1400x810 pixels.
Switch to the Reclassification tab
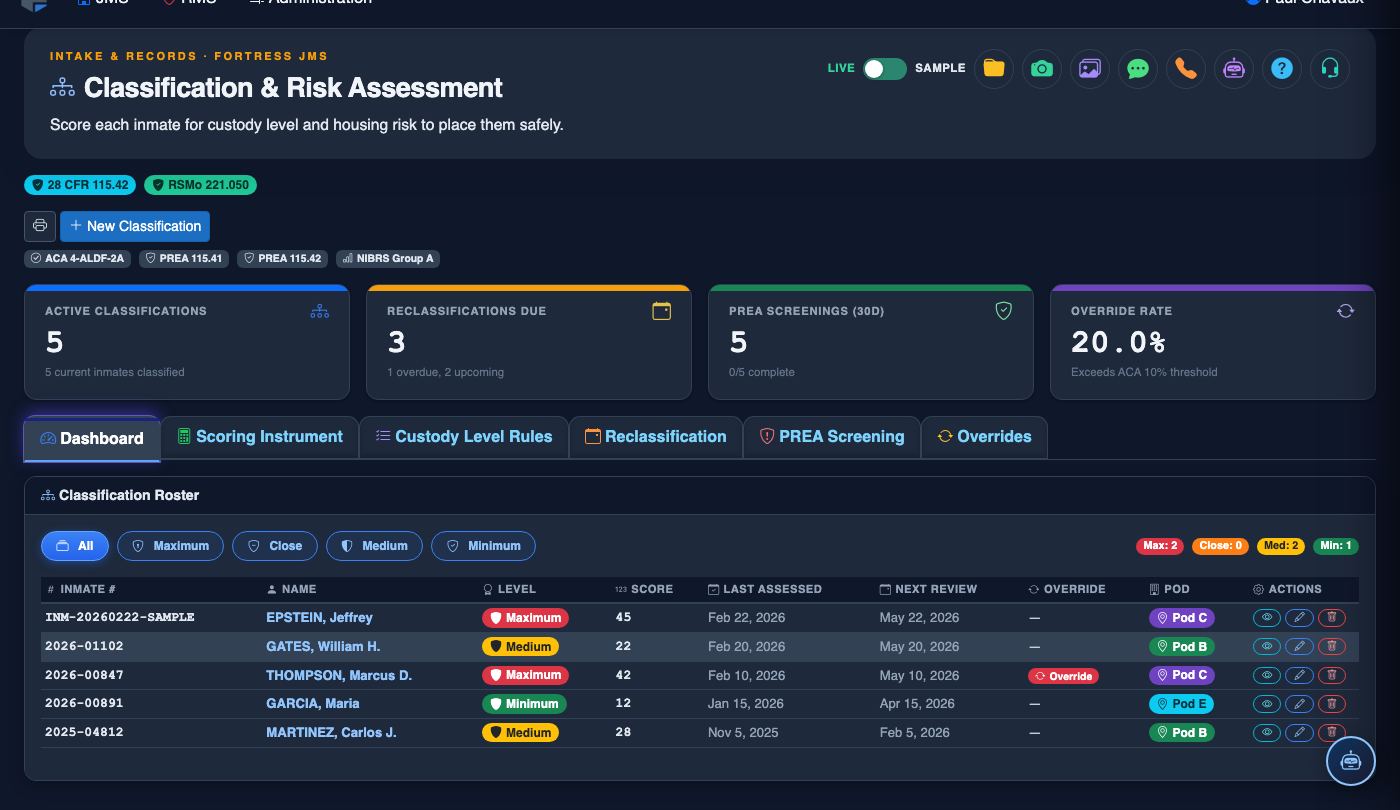click(656, 437)
